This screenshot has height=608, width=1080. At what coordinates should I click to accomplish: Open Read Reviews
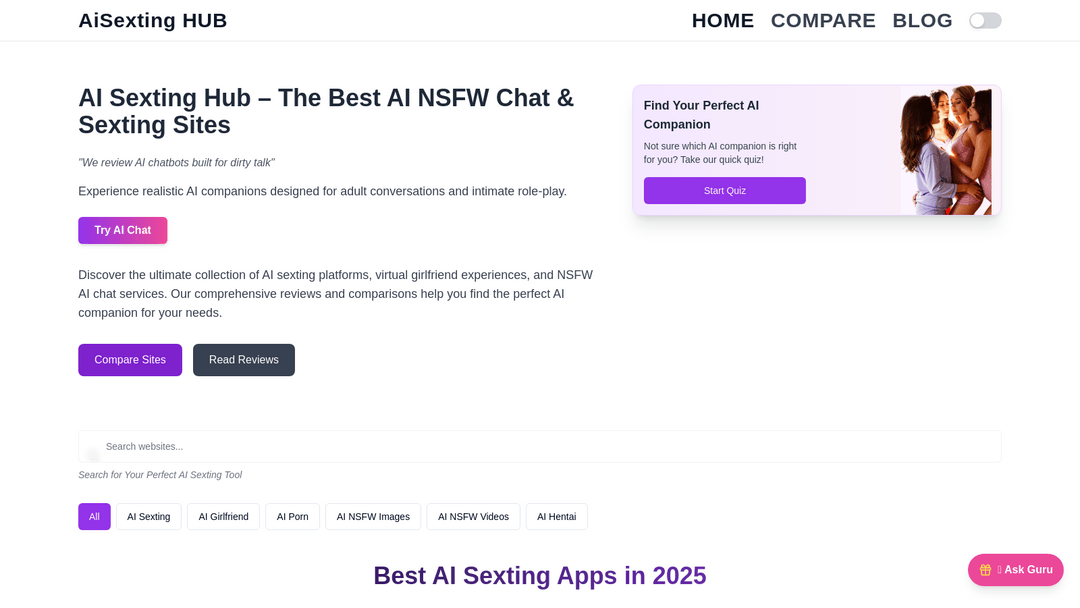(244, 360)
